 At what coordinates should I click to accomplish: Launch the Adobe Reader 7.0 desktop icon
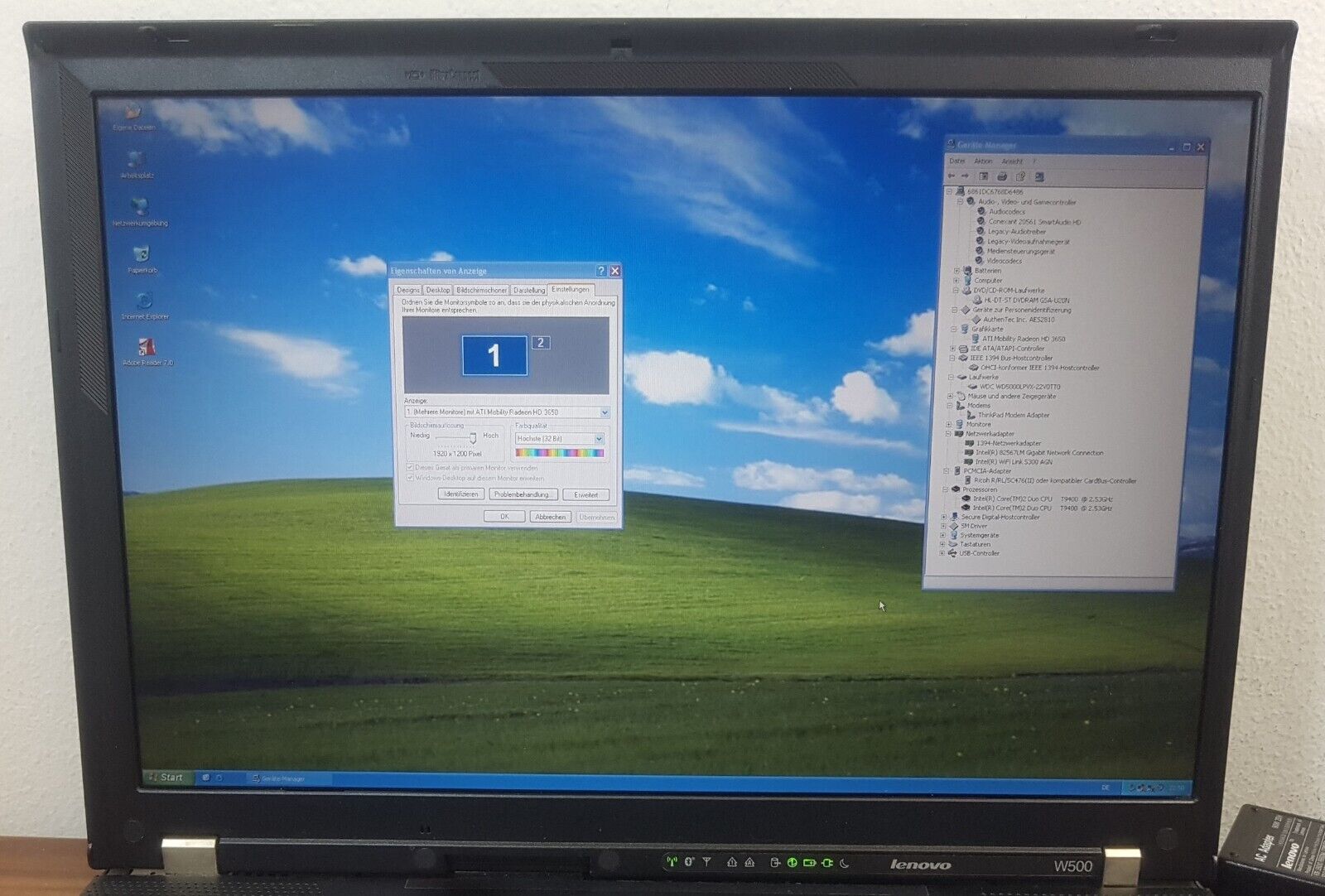tap(147, 351)
